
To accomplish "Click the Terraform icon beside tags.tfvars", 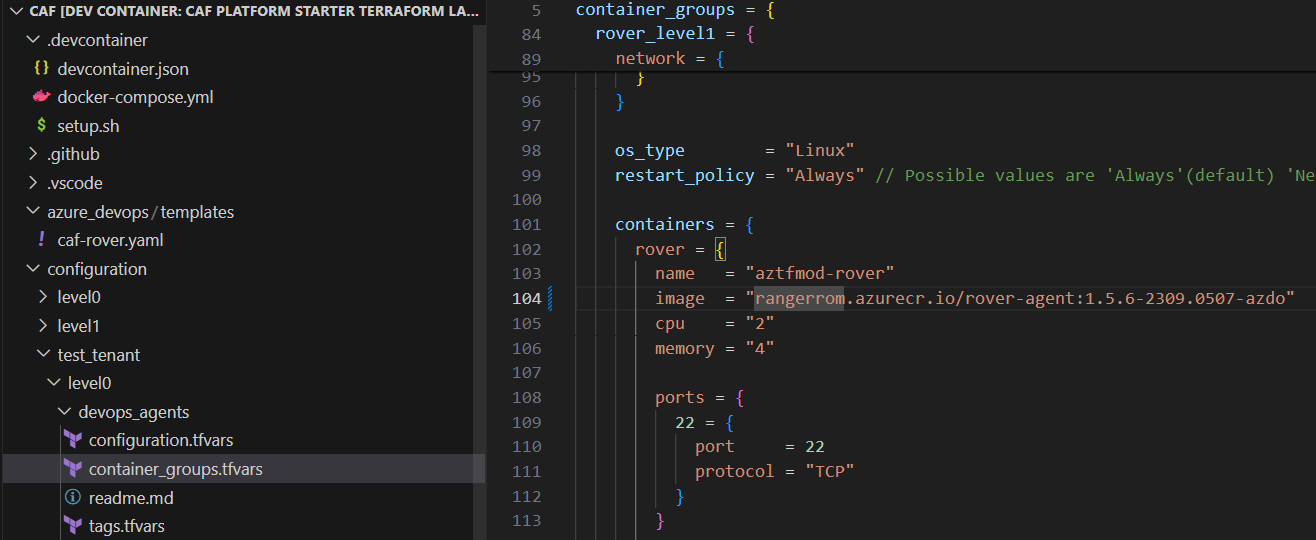I will point(72,526).
